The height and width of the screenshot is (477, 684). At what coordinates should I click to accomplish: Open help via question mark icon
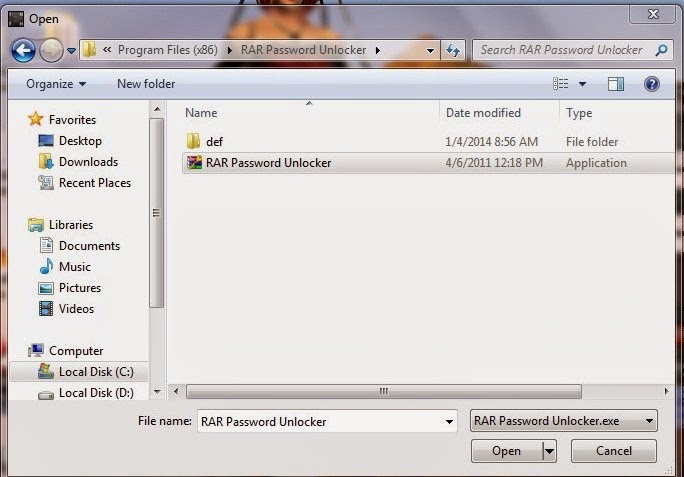(652, 84)
